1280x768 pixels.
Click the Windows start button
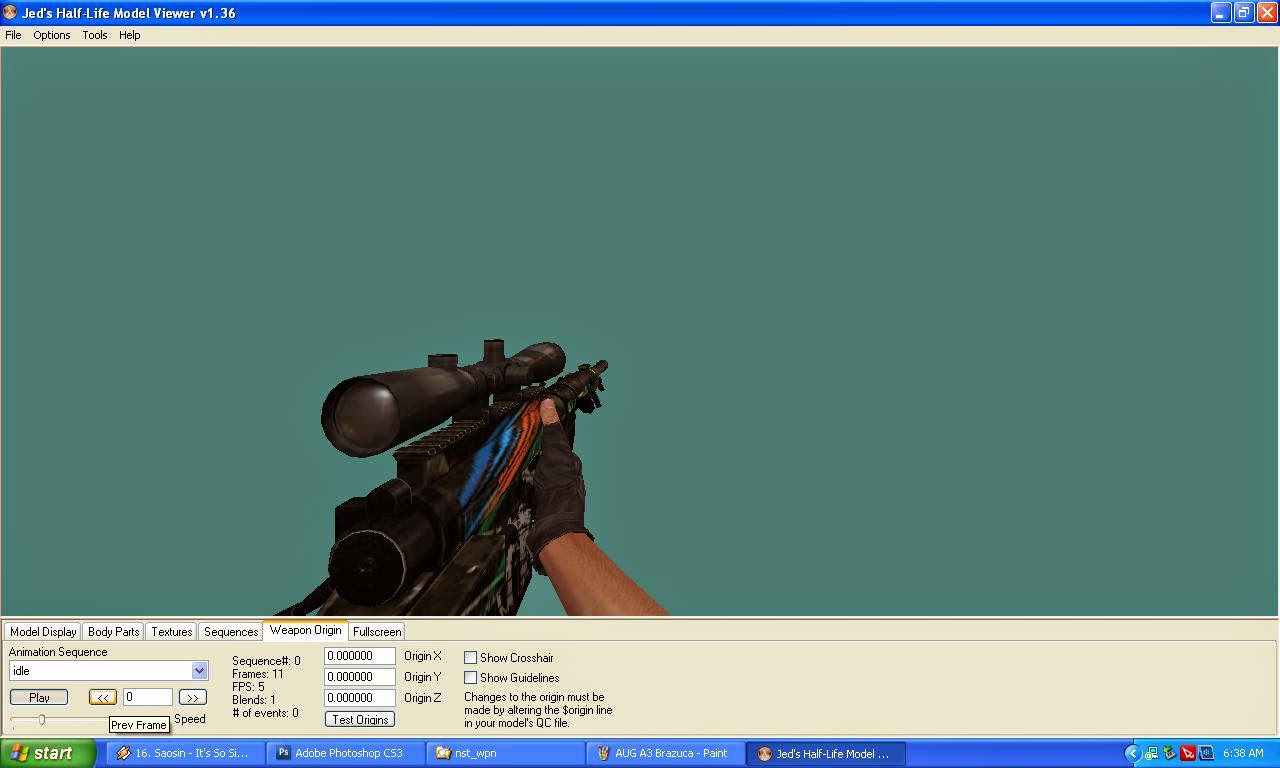tap(48, 754)
